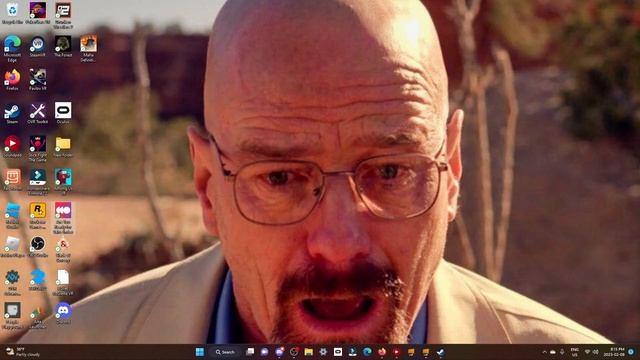Image resolution: width=640 pixels, height=360 pixels.
Task: Switch to Microsoft Edge on the taskbar
Action: [x=367, y=352]
